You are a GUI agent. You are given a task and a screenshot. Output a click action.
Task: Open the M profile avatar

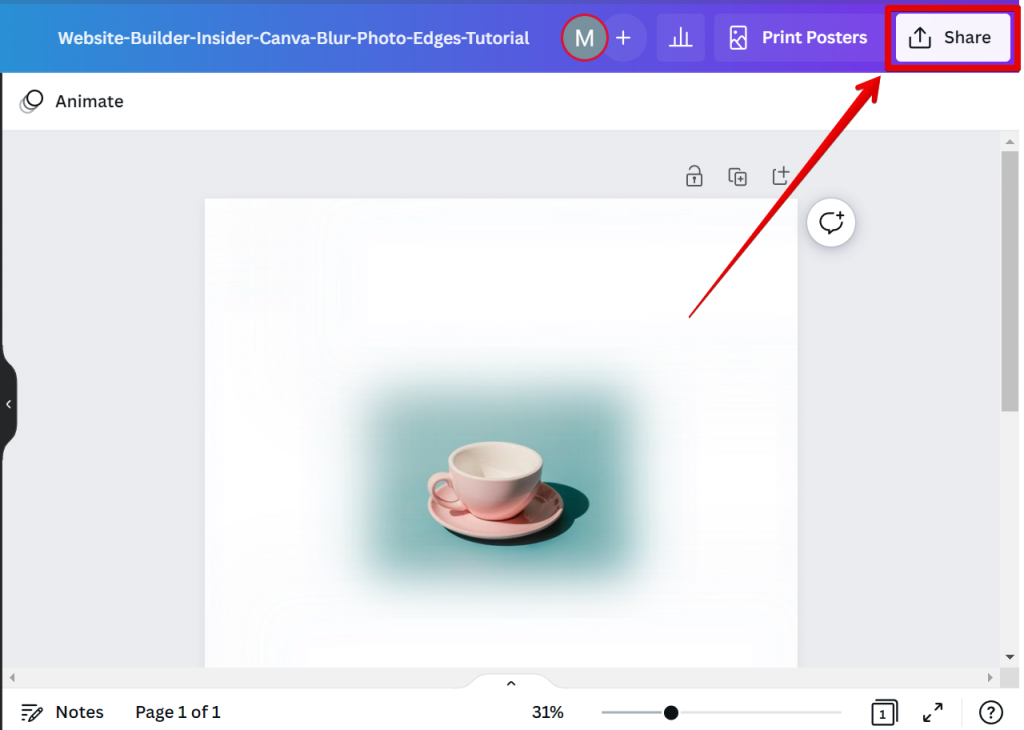click(x=584, y=37)
